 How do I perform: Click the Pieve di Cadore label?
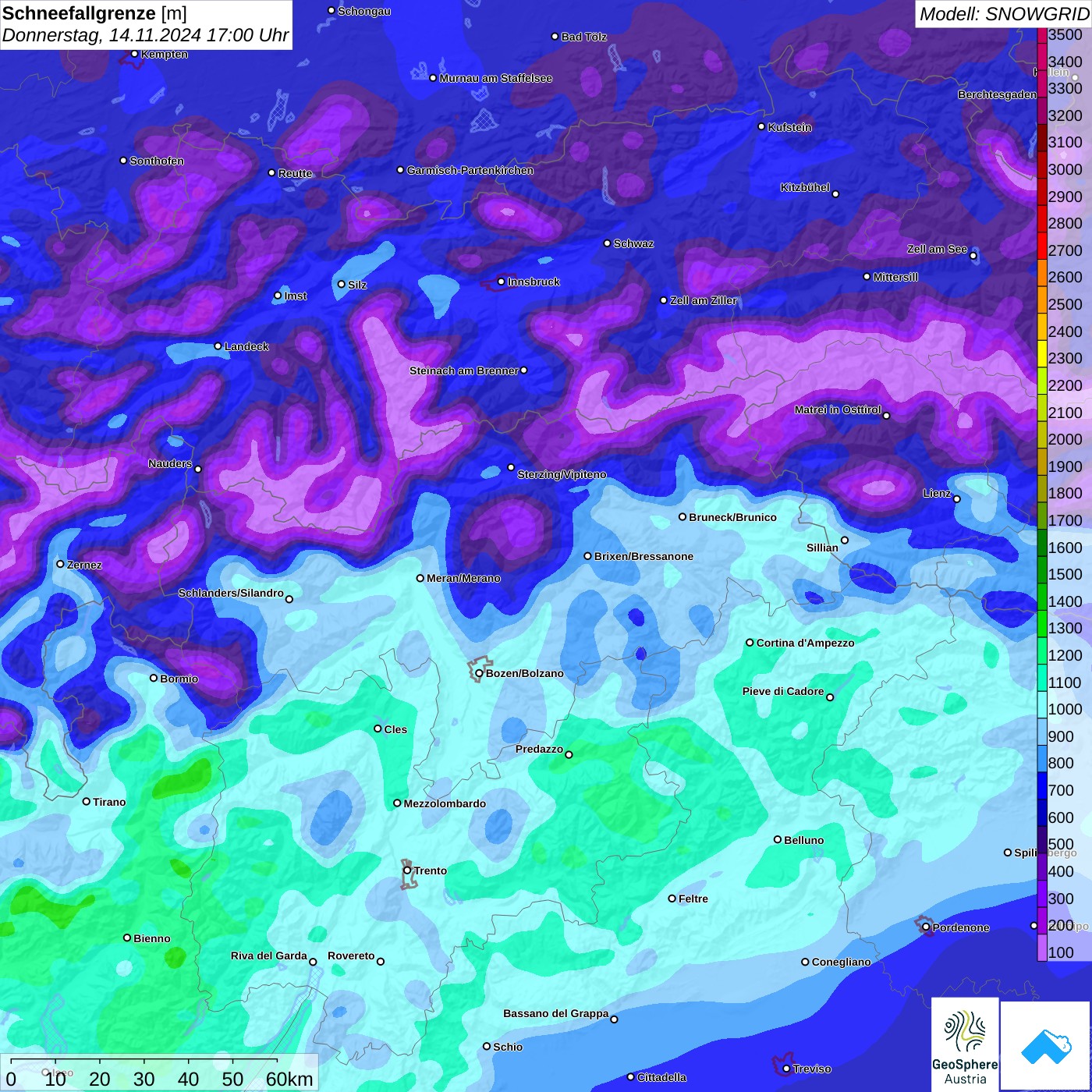pos(783,691)
